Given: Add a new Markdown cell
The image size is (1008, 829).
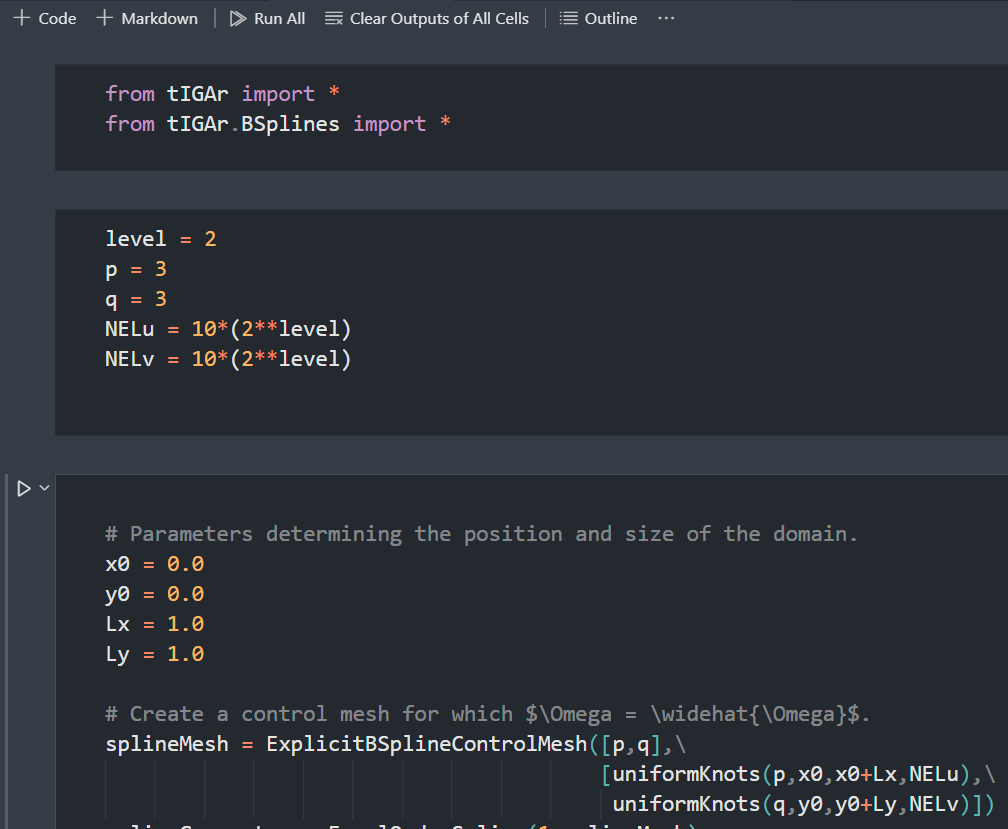Looking at the screenshot, I should click(x=147, y=18).
